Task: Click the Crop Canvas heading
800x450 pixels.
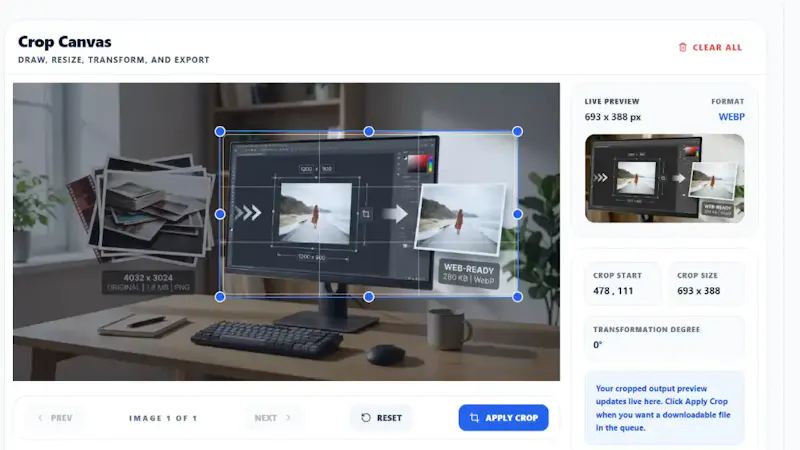Action: 65,42
